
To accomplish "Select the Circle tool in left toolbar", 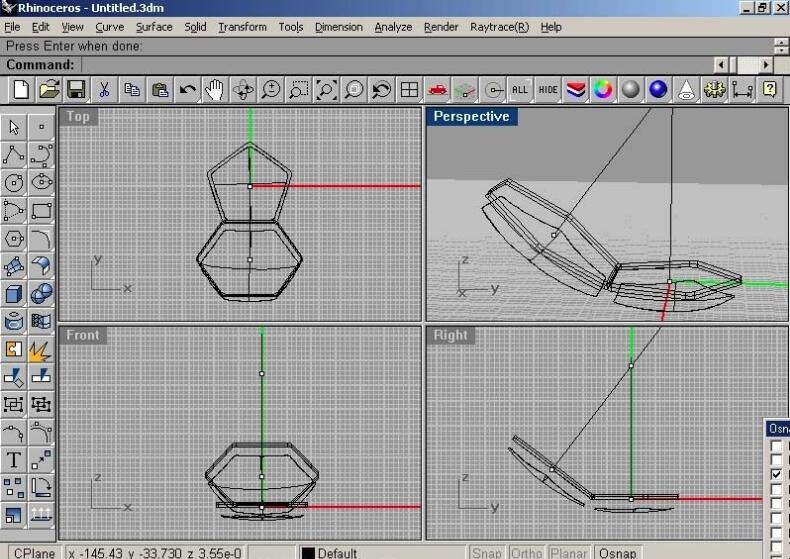I will 14,182.
